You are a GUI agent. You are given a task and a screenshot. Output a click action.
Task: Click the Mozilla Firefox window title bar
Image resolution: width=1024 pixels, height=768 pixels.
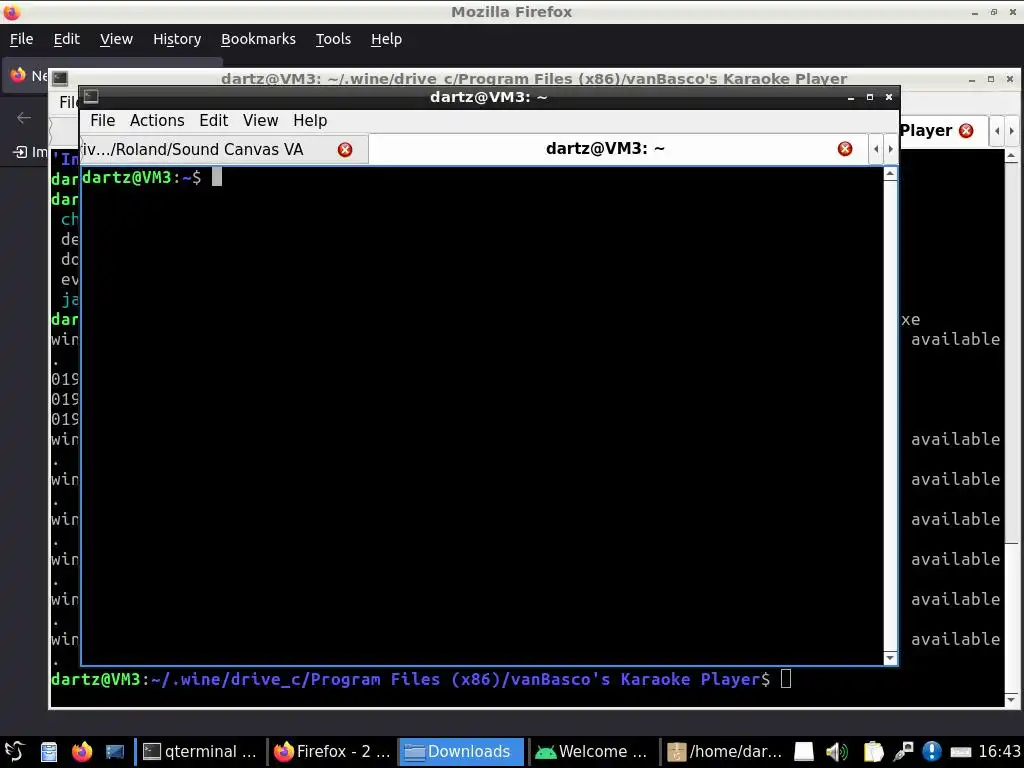pos(511,12)
